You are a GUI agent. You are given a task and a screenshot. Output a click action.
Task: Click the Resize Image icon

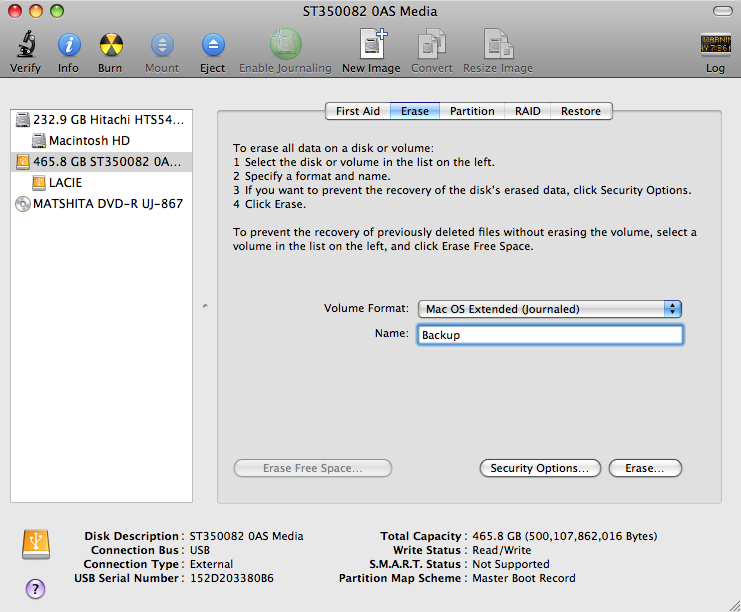tap(498, 44)
